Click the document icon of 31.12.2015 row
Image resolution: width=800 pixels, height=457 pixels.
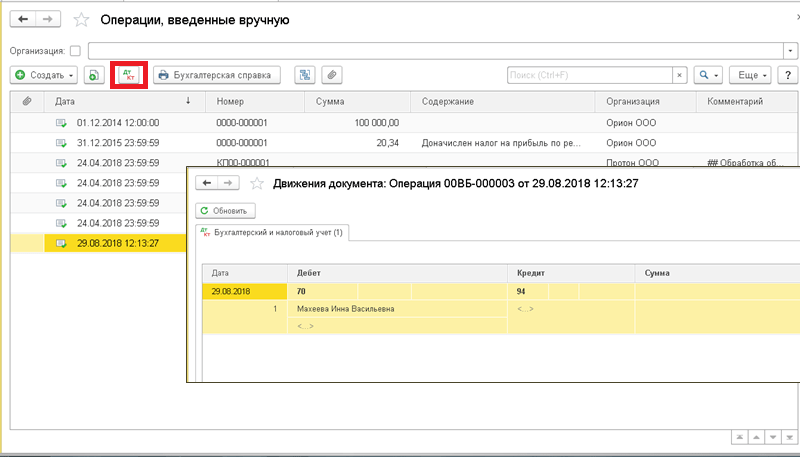61,143
